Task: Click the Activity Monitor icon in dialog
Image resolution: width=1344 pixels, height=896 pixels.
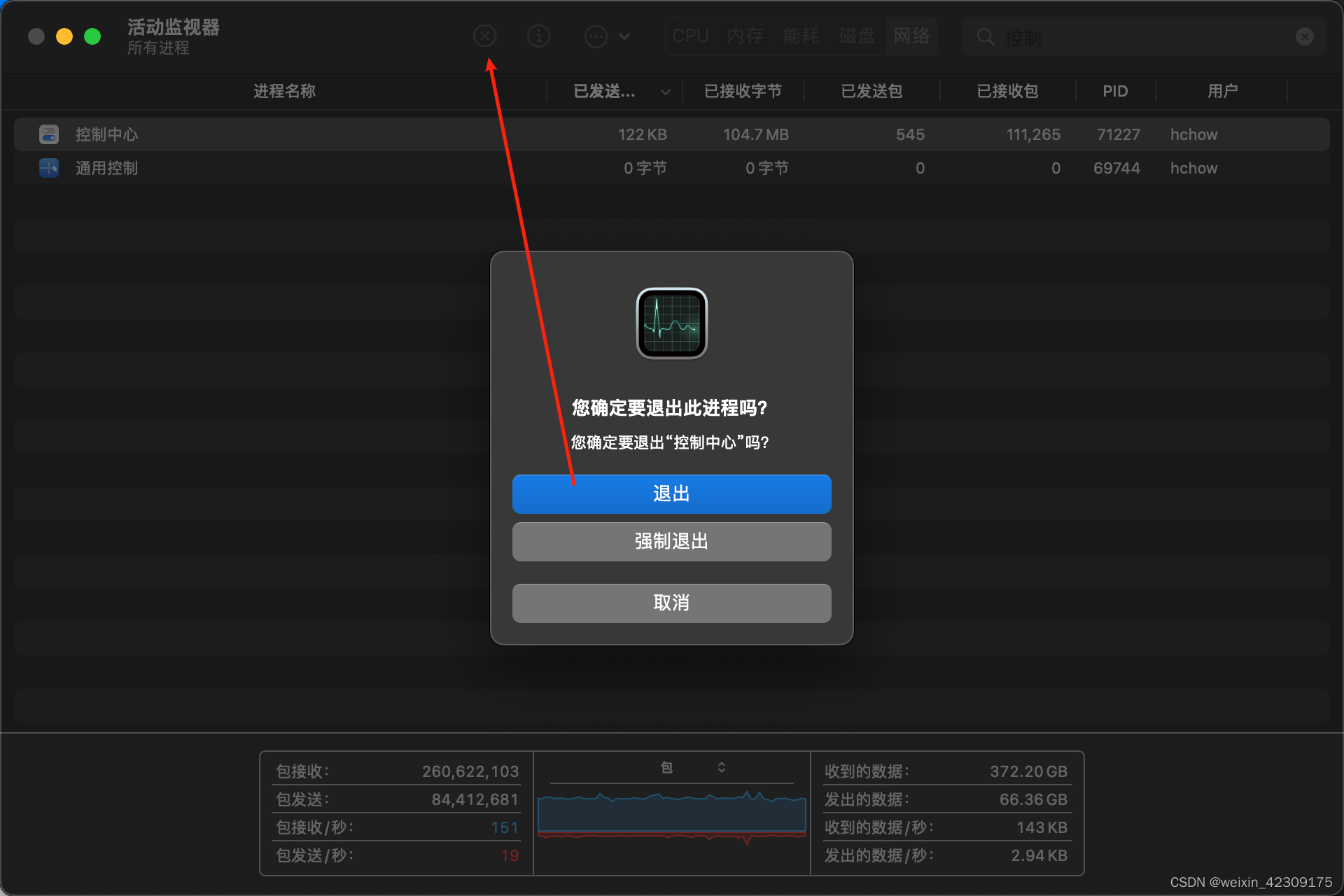Action: pyautogui.click(x=671, y=323)
